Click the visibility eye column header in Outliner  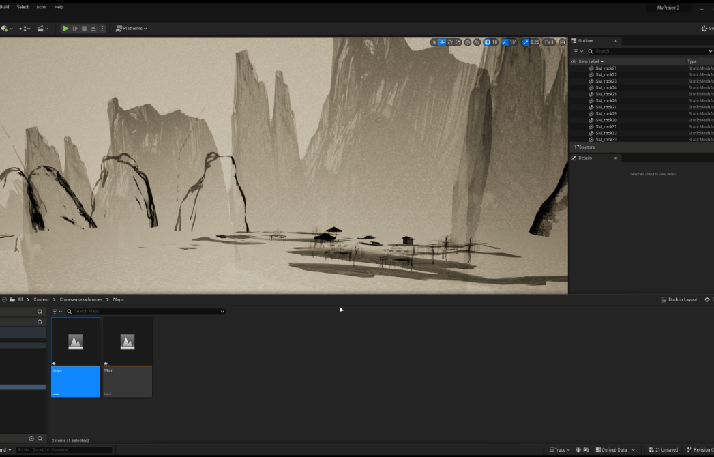click(x=573, y=61)
